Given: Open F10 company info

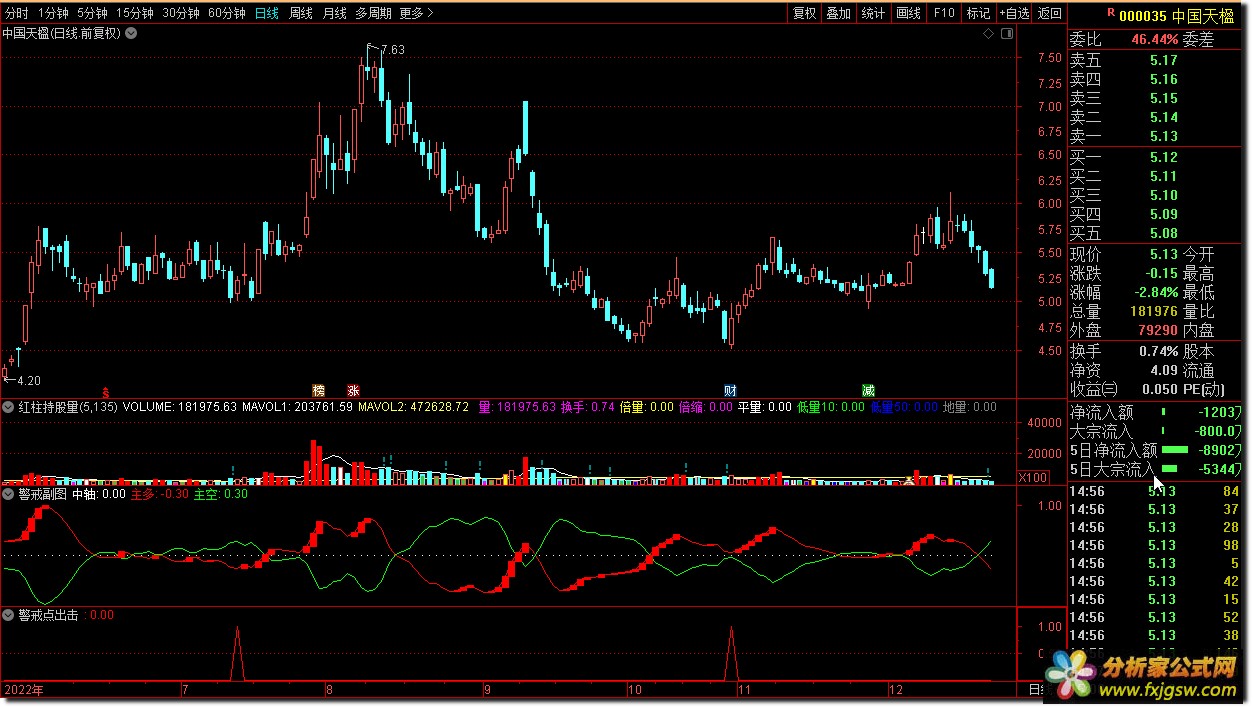Looking at the screenshot, I should click(943, 13).
